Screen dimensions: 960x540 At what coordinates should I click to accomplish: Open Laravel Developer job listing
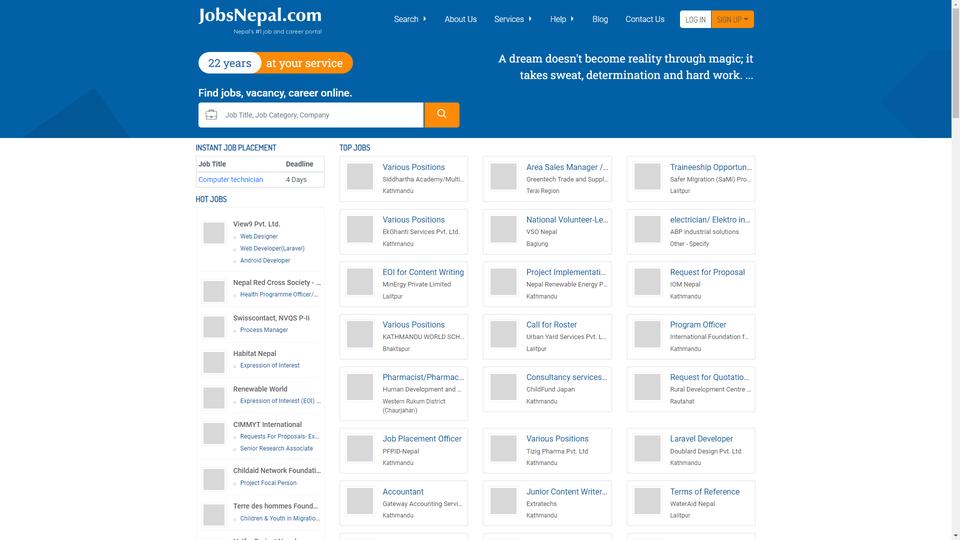point(701,439)
